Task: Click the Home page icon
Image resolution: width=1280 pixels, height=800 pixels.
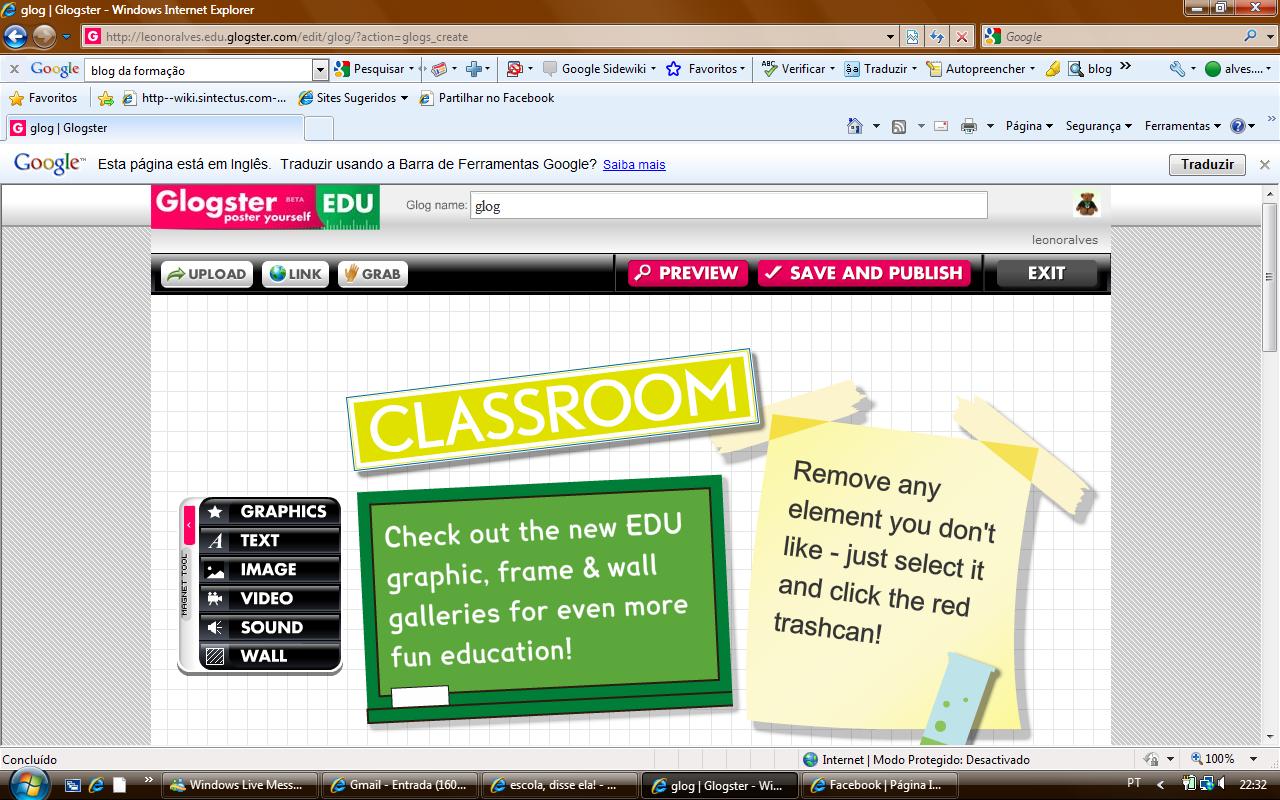Action: (855, 126)
